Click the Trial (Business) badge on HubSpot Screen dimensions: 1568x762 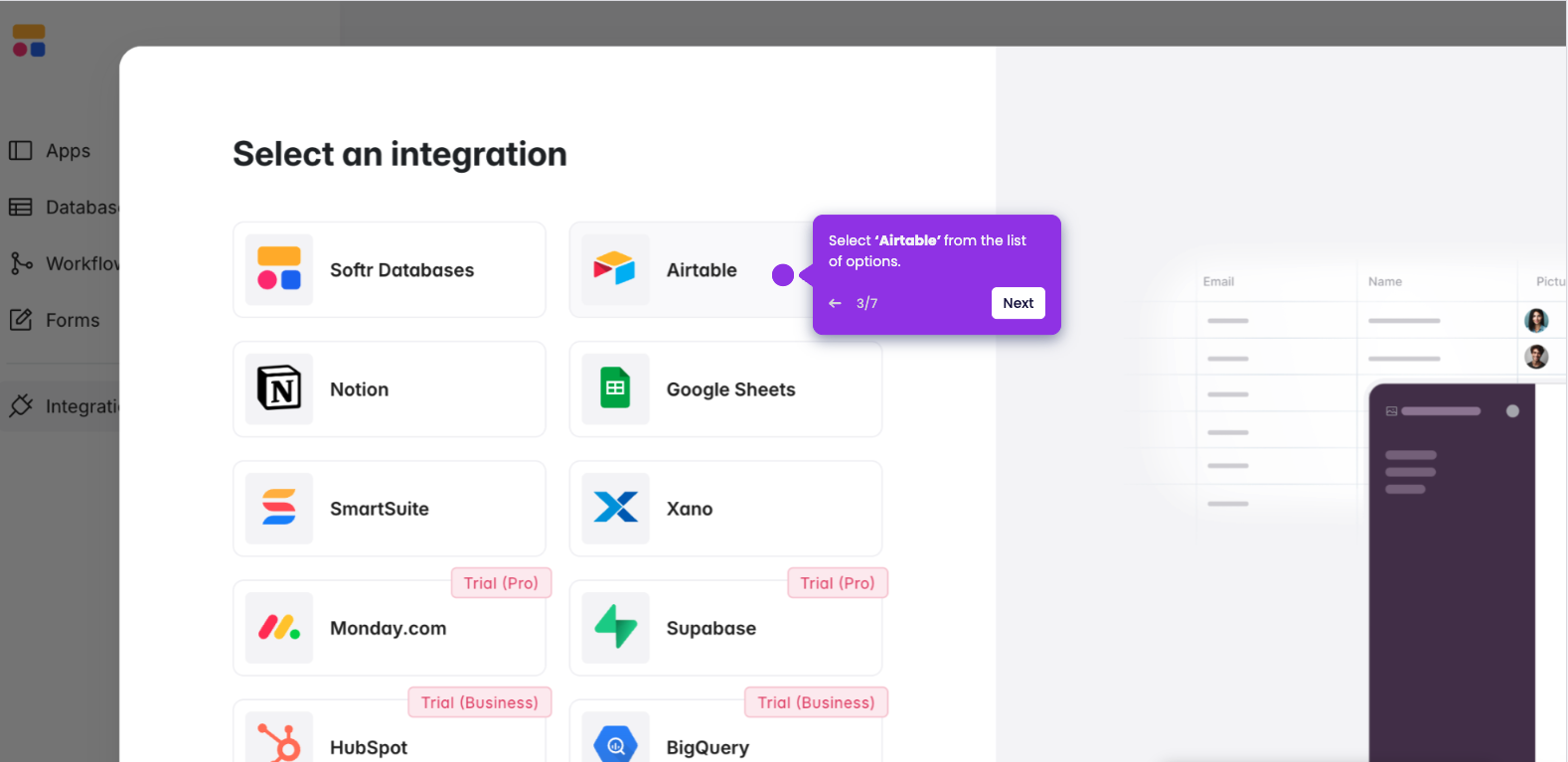(x=479, y=702)
